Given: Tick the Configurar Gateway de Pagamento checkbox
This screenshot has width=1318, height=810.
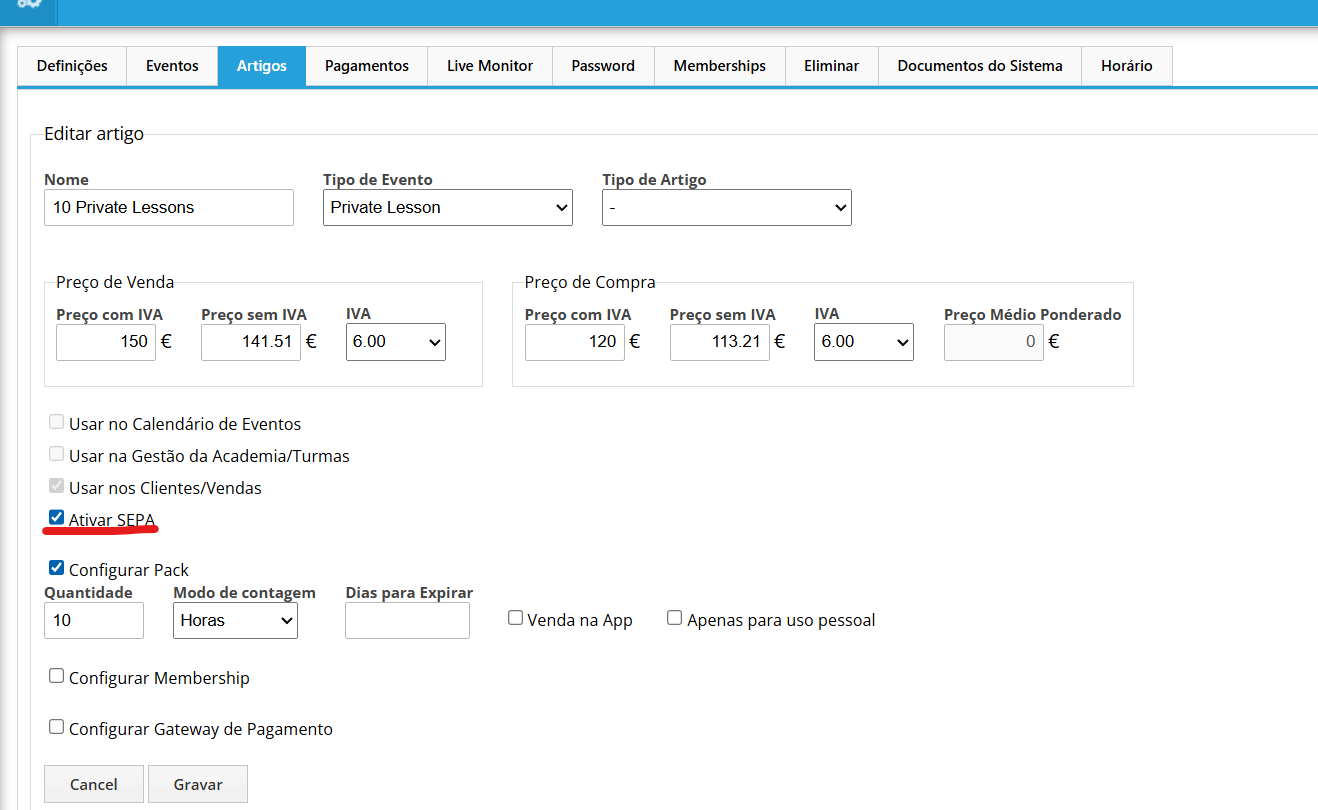Looking at the screenshot, I should coord(57,727).
